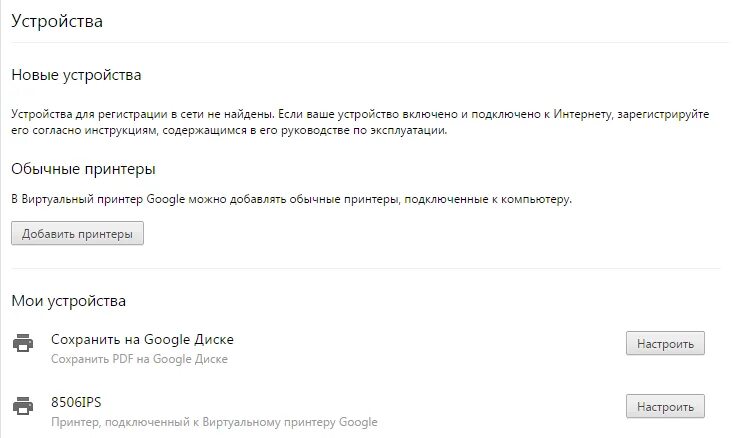Select the Сохранить на Google Диске device title

(x=142, y=339)
